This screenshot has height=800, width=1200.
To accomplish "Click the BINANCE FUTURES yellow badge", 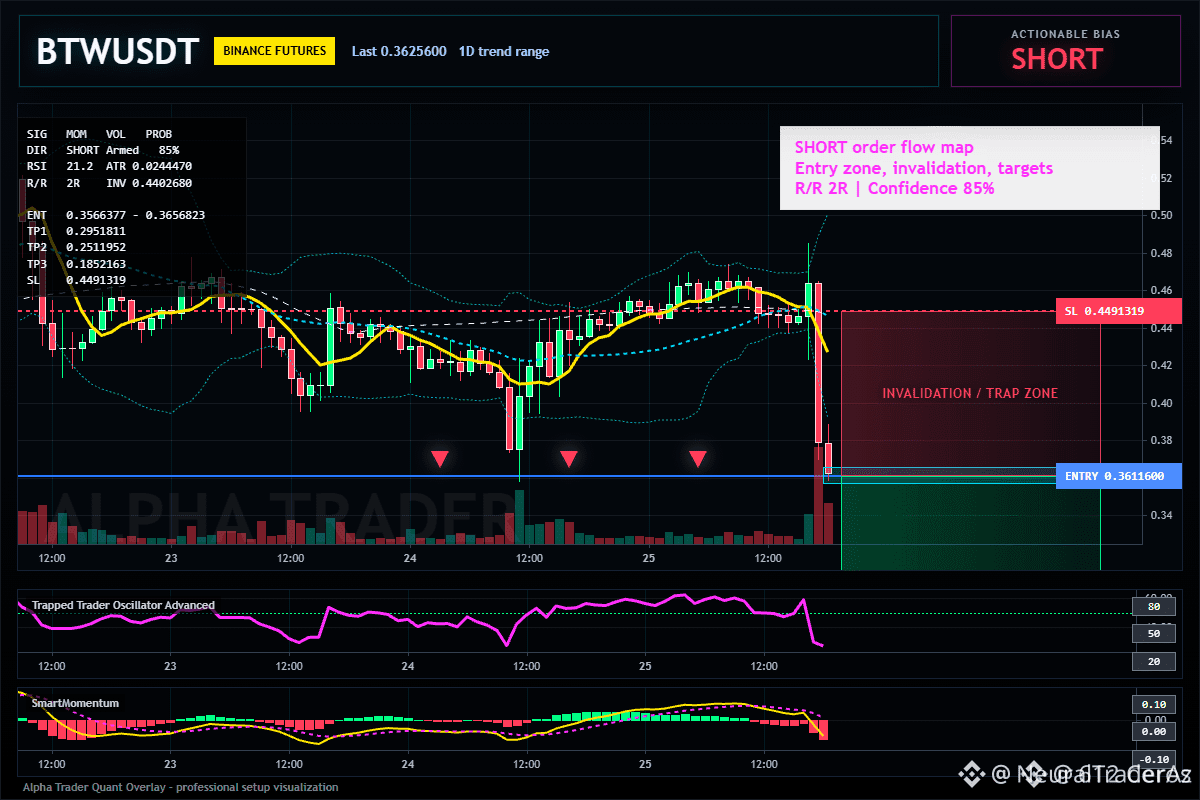I will point(274,51).
